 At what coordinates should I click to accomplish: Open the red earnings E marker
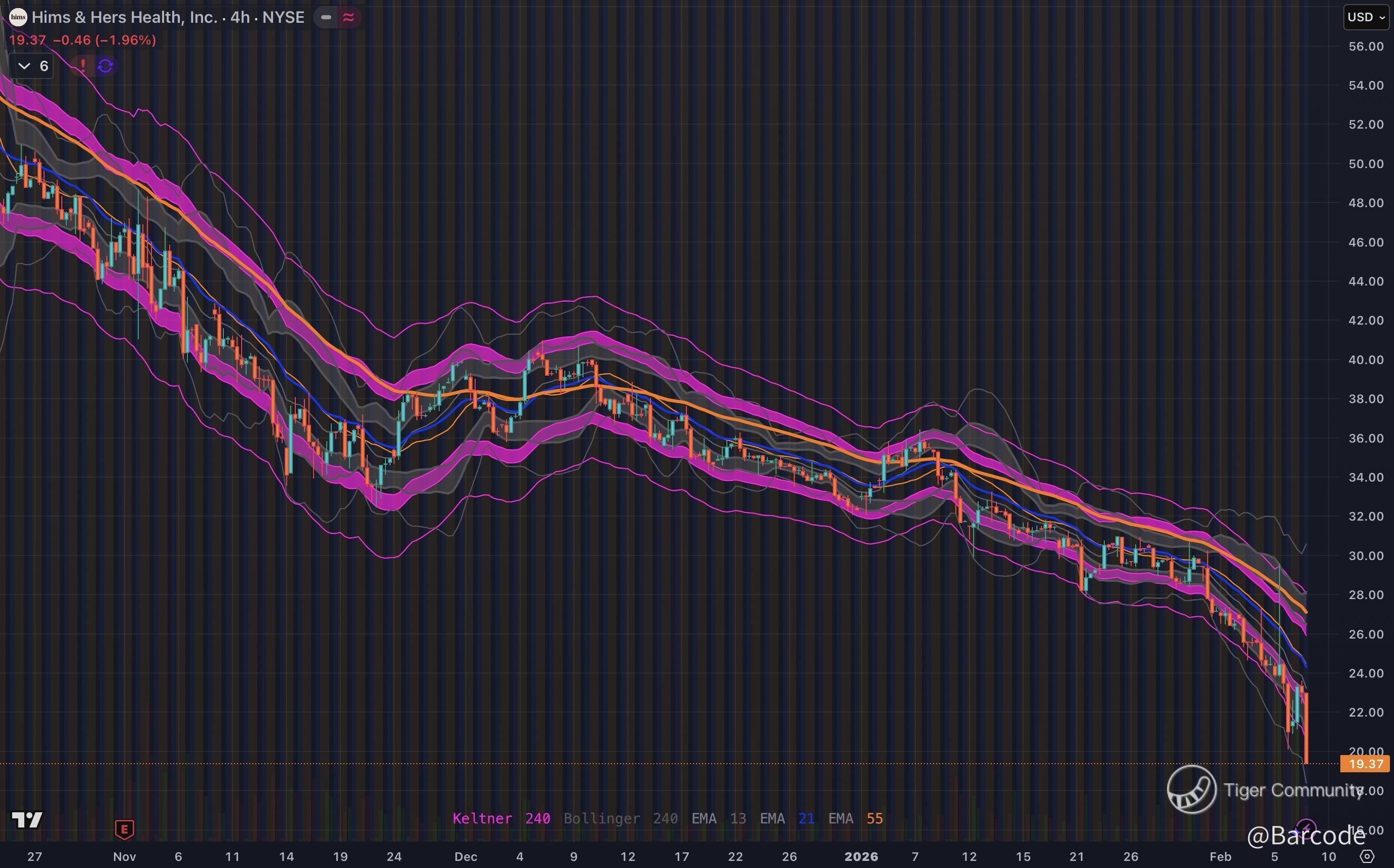(125, 829)
